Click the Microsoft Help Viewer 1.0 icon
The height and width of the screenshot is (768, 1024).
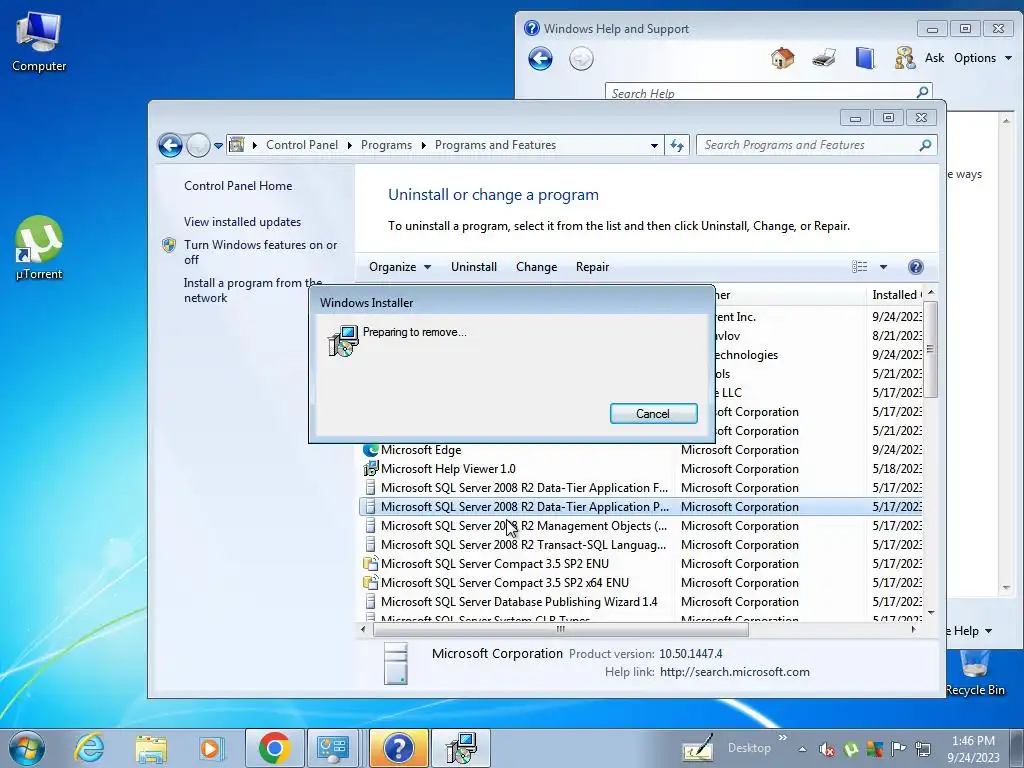[x=371, y=468]
